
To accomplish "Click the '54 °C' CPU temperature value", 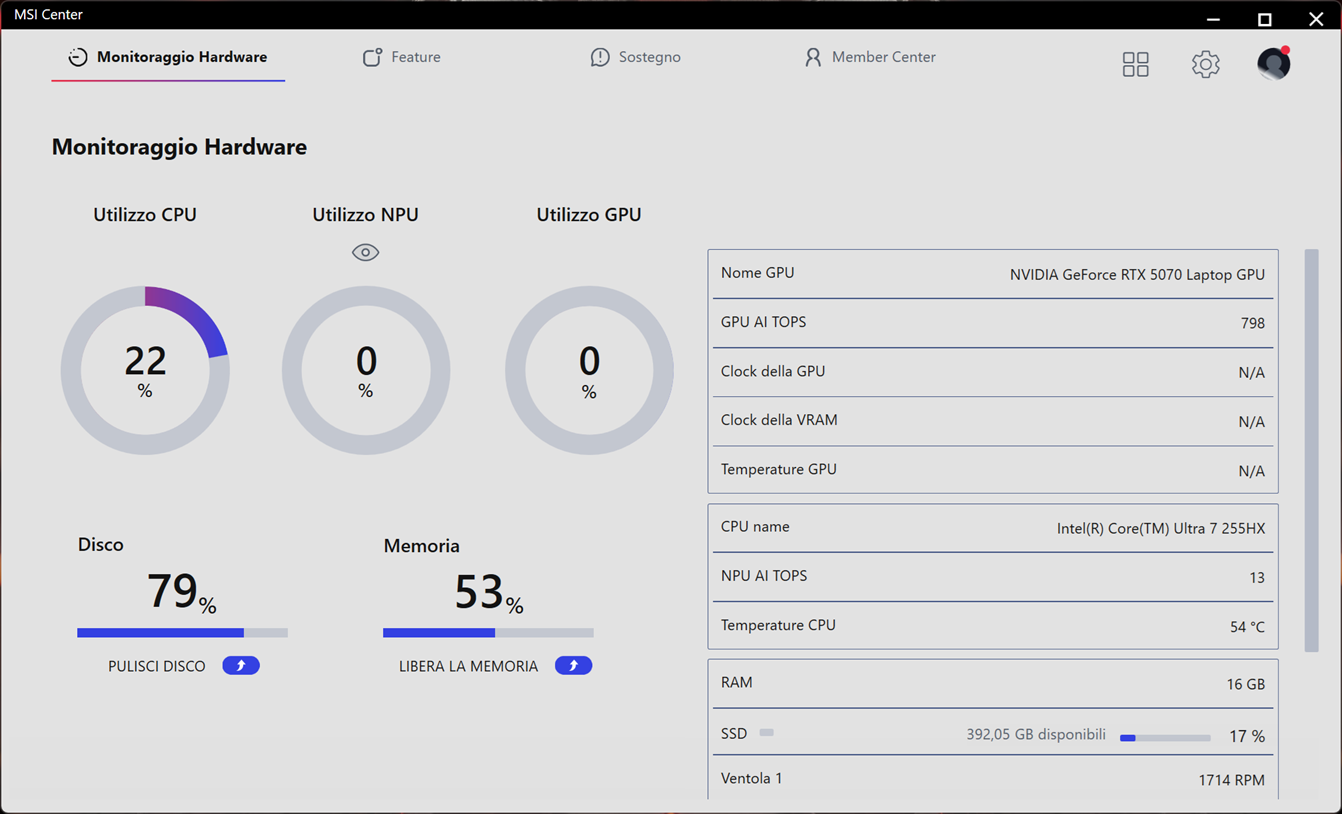I will coord(1247,627).
